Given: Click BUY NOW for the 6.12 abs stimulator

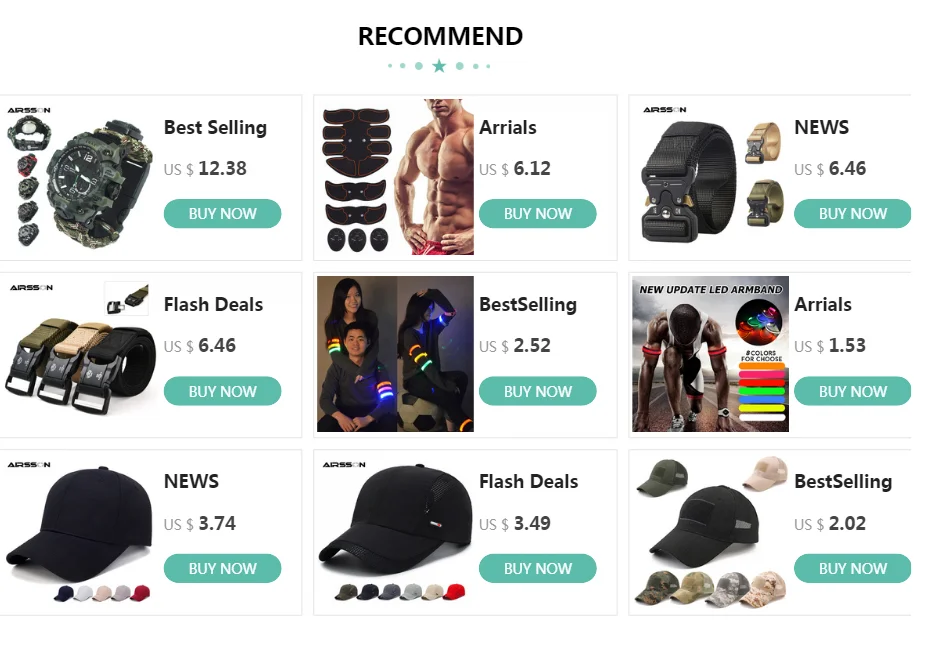Looking at the screenshot, I should pos(537,214).
